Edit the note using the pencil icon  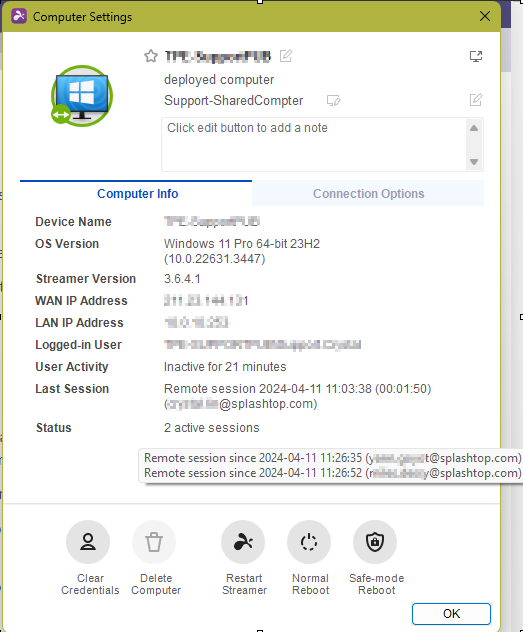[x=476, y=100]
